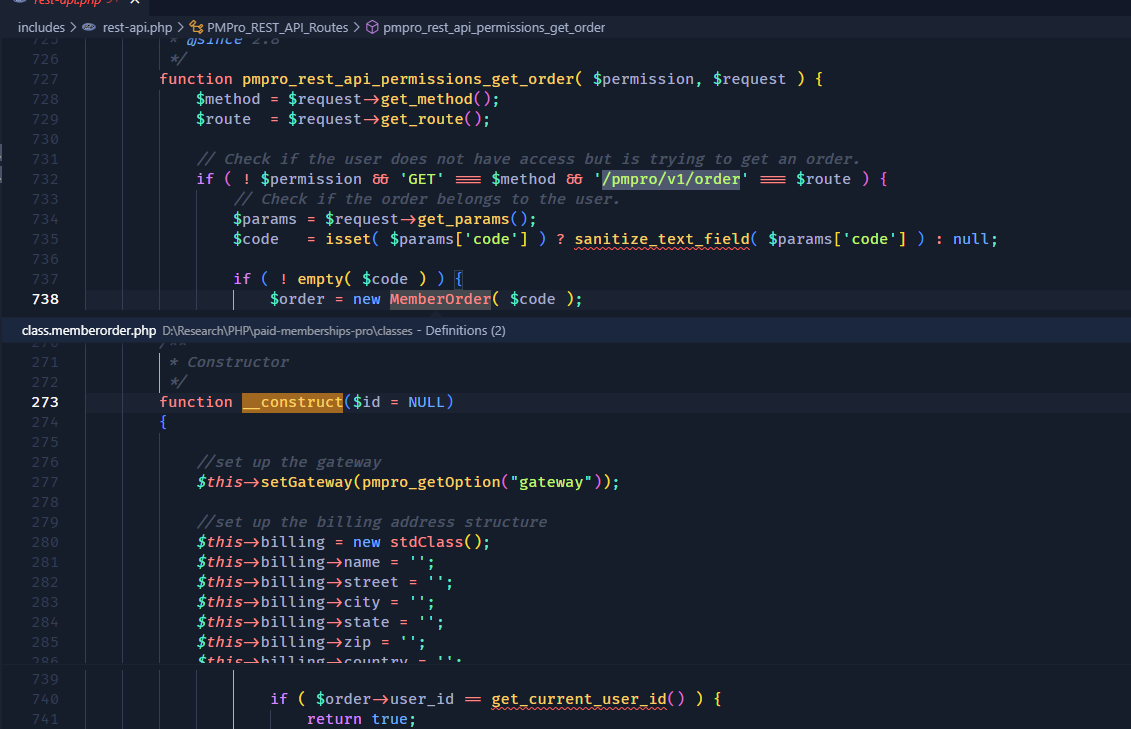The height and width of the screenshot is (729, 1131).
Task: Click billing->name on line 281
Action: tap(320, 562)
